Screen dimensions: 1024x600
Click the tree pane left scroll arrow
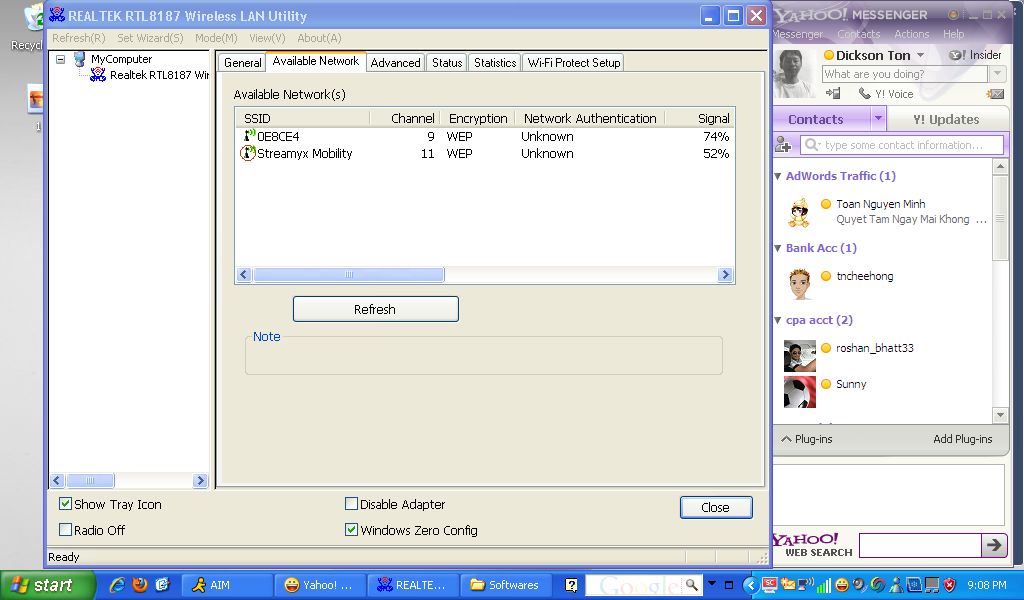(57, 481)
